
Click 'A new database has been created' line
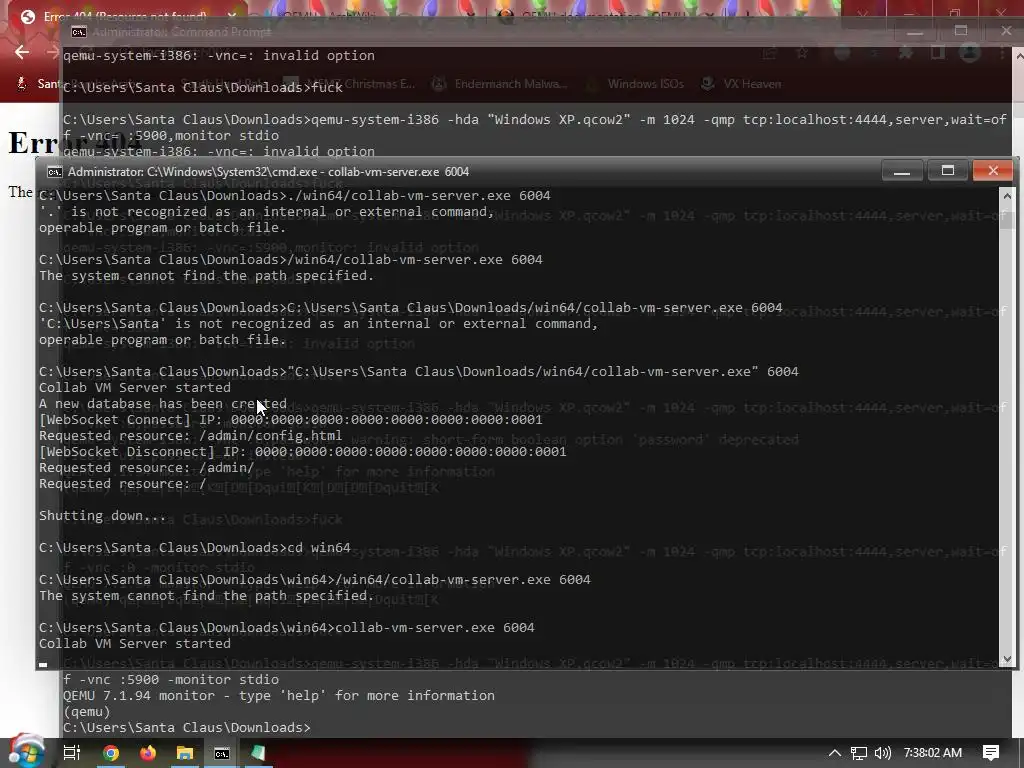coord(163,404)
